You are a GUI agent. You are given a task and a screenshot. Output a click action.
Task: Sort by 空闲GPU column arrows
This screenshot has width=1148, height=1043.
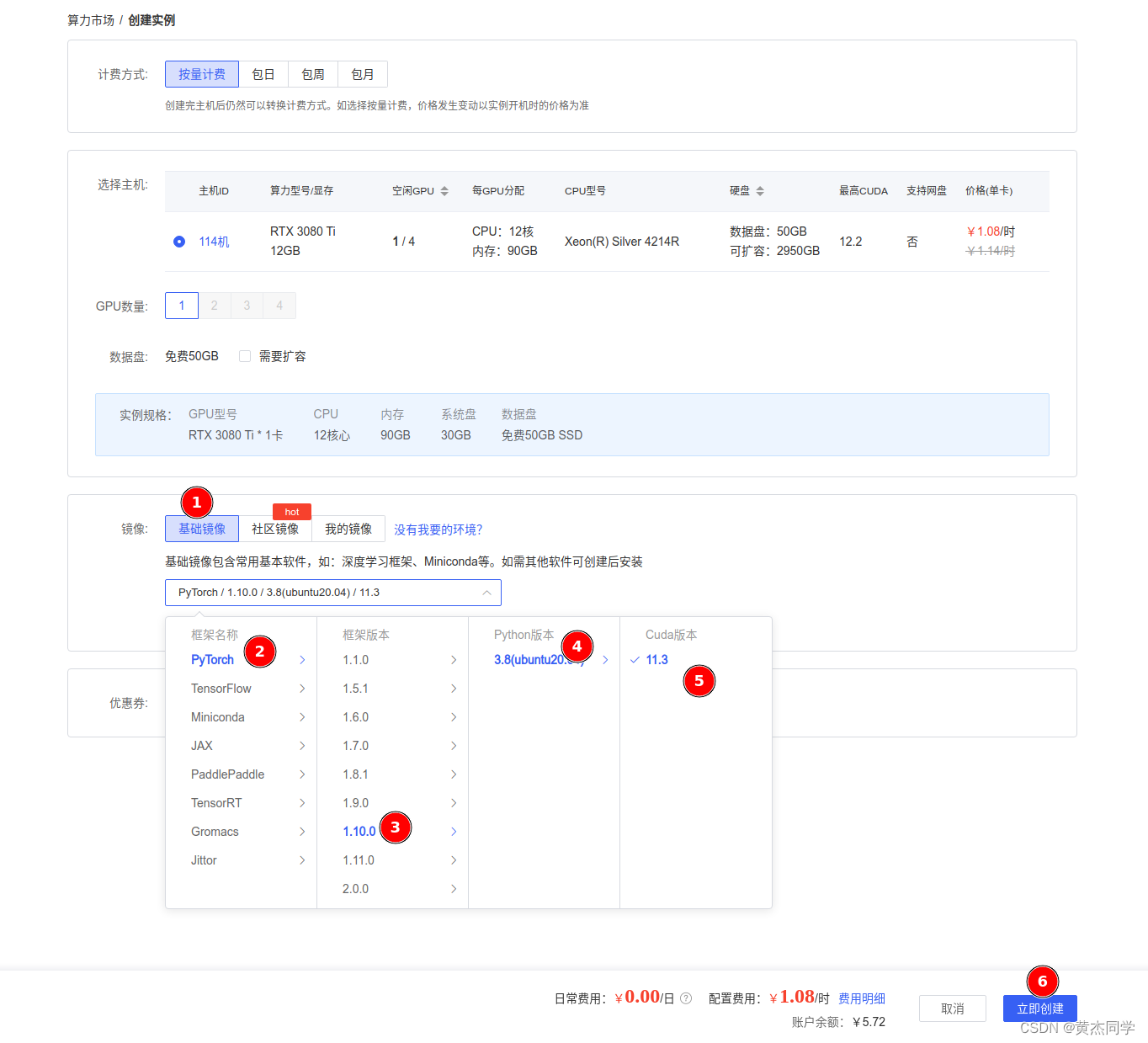click(444, 191)
